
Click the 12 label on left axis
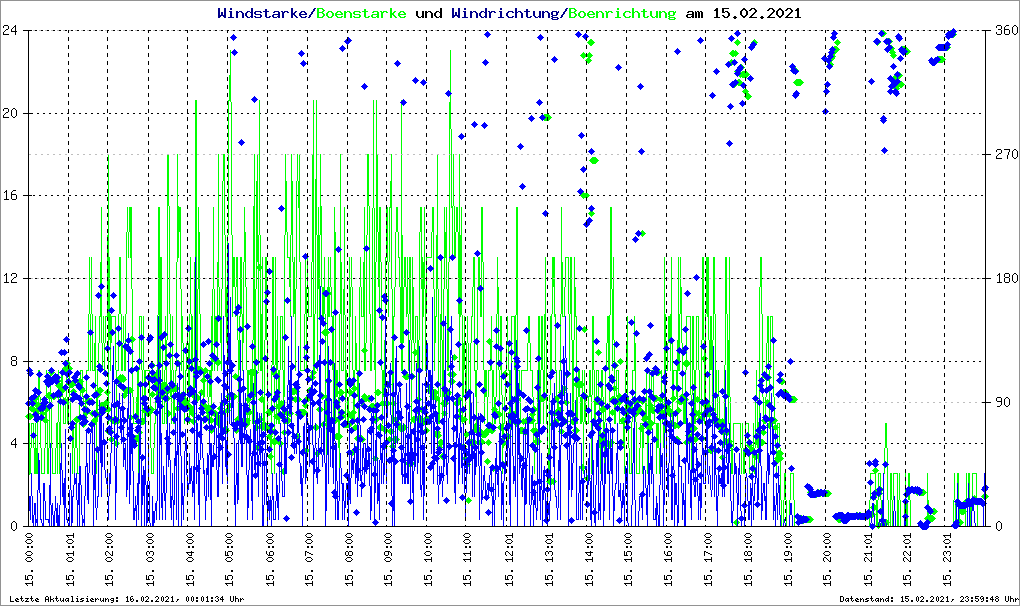pos(14,278)
